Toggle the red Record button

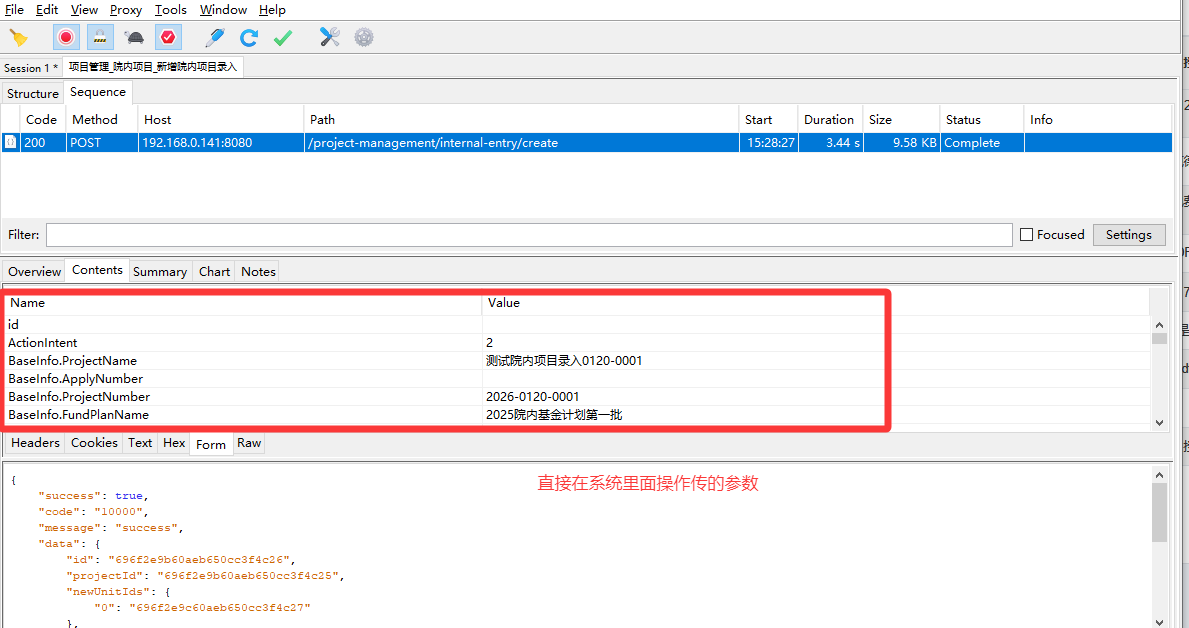point(66,37)
